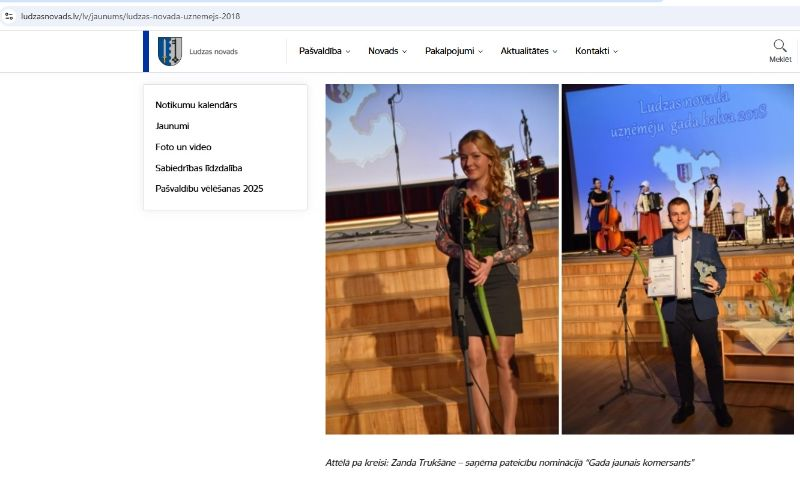This screenshot has width=800, height=485.
Task: Click the Aktualitātes navigation label
Action: click(524, 51)
